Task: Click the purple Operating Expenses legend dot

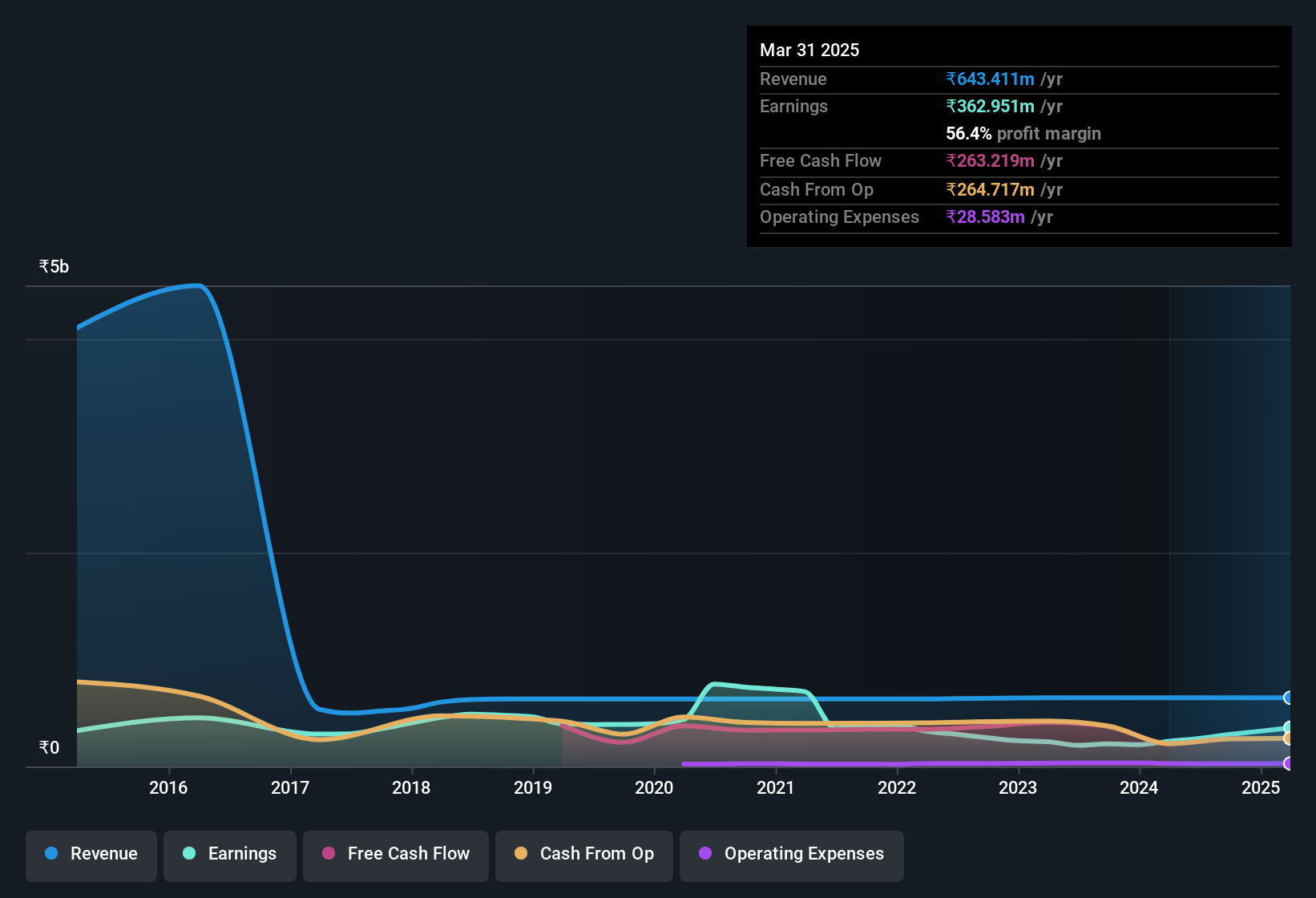Action: point(705,853)
